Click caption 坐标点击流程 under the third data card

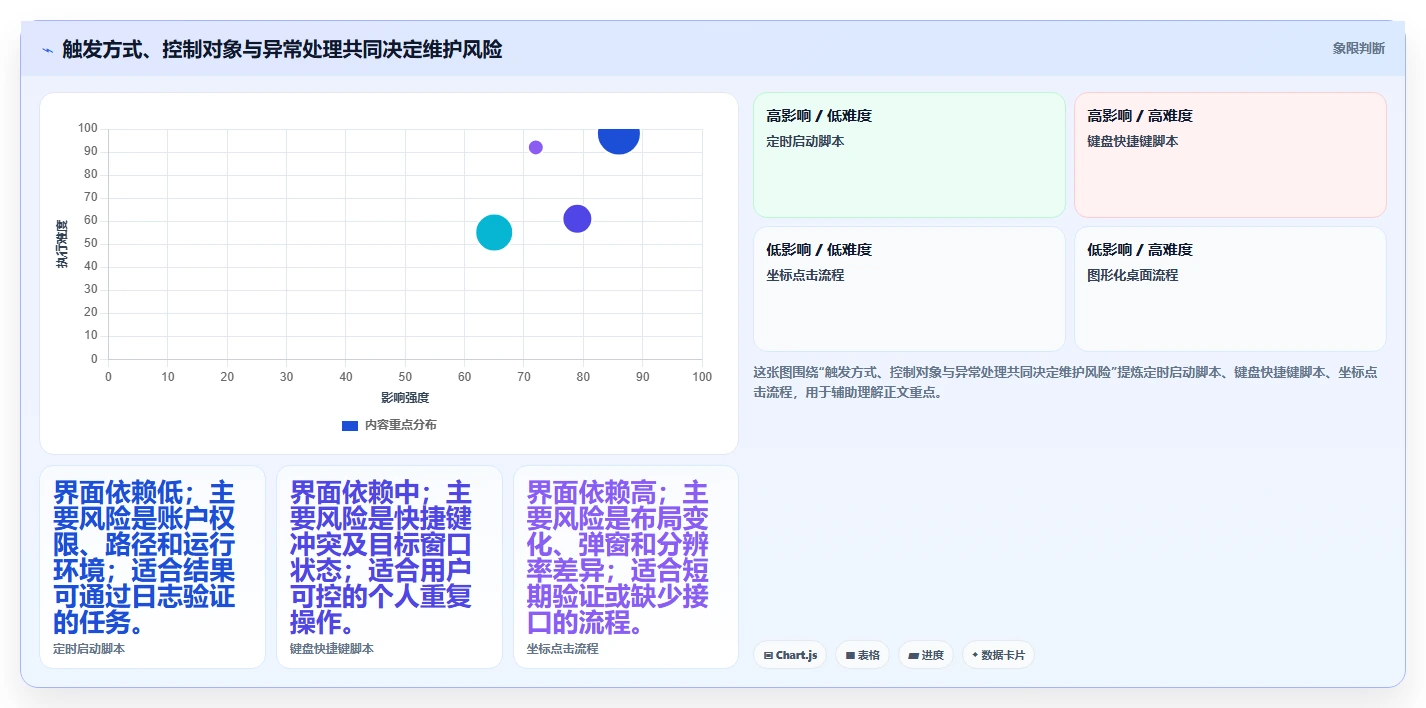click(x=563, y=649)
